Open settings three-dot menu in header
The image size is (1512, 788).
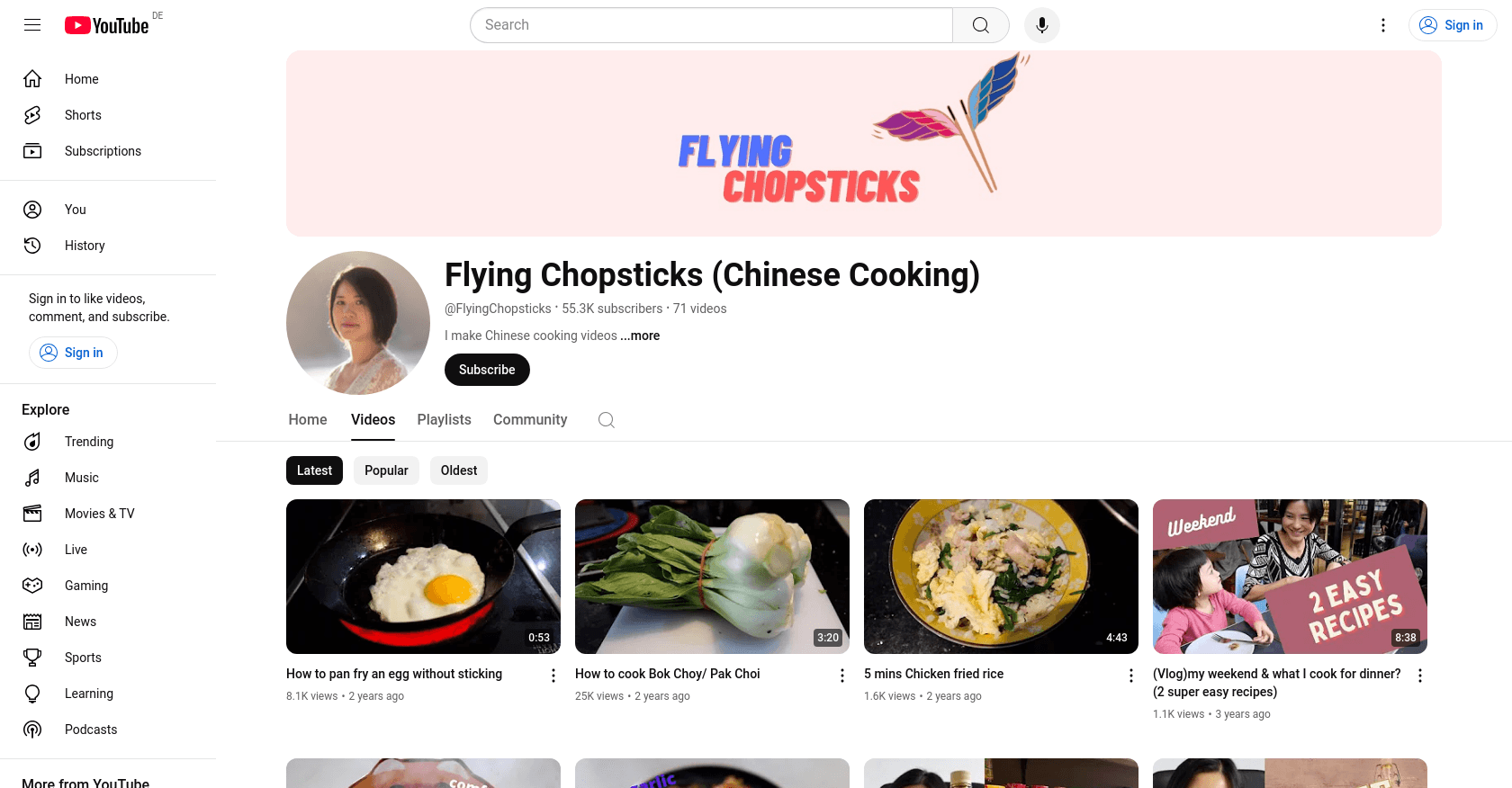pyautogui.click(x=1383, y=25)
